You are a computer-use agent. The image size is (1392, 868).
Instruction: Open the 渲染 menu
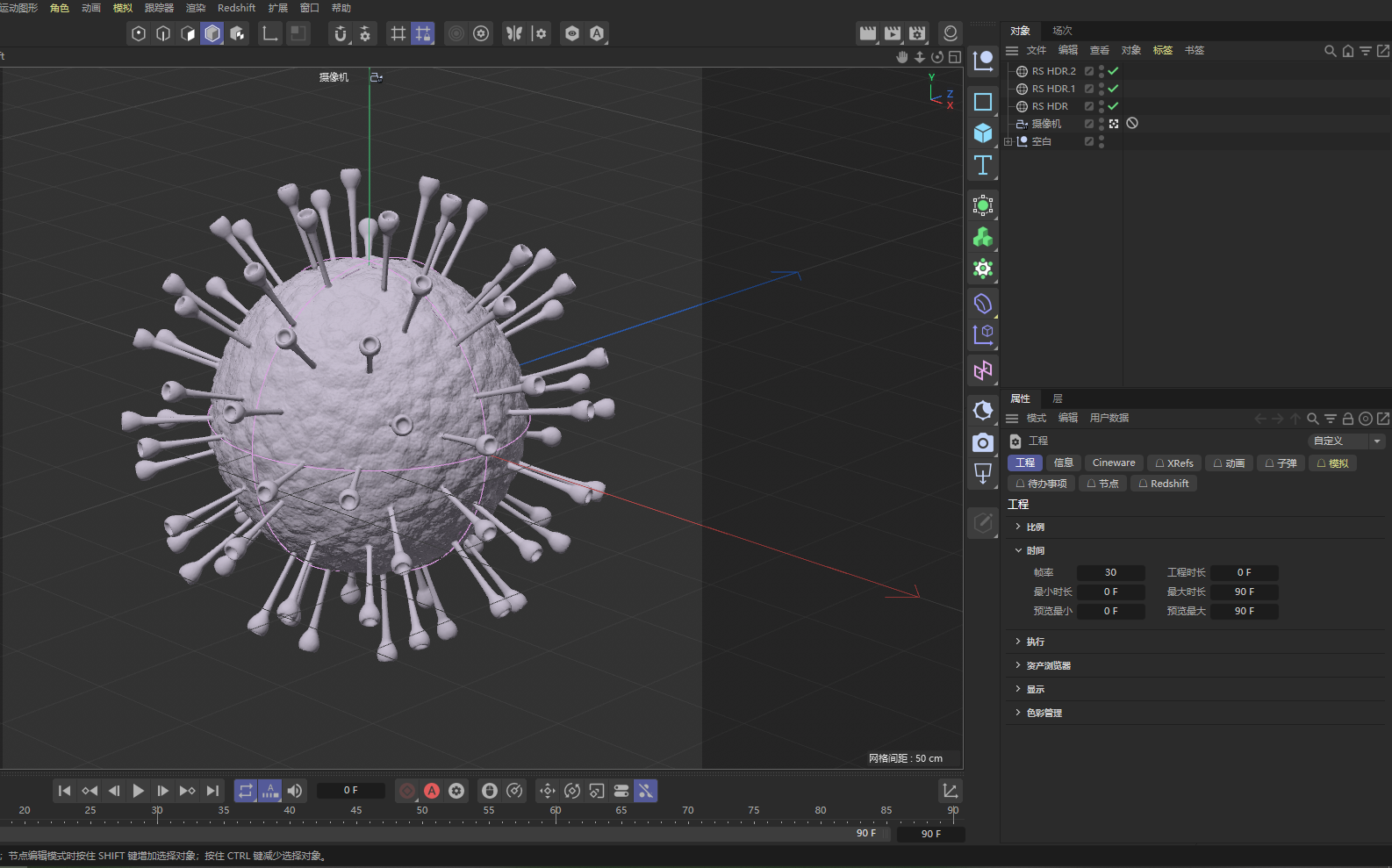pos(196,8)
